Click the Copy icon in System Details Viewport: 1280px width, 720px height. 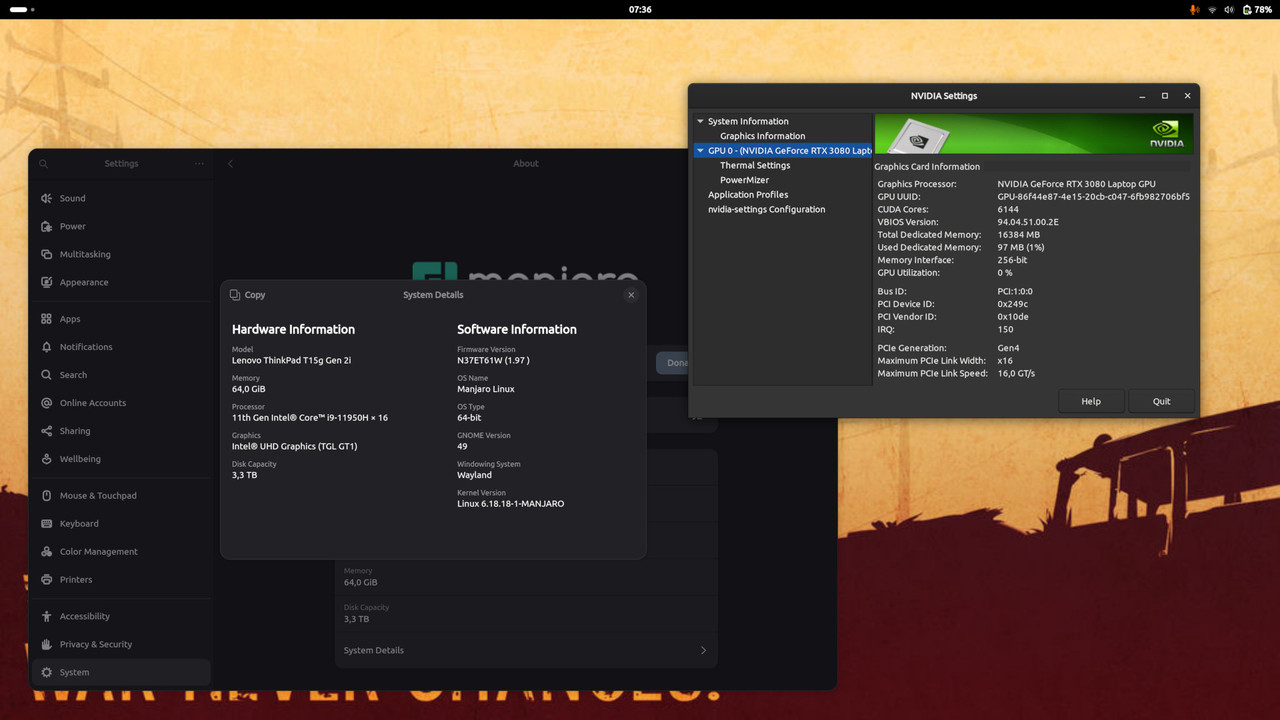pos(235,295)
